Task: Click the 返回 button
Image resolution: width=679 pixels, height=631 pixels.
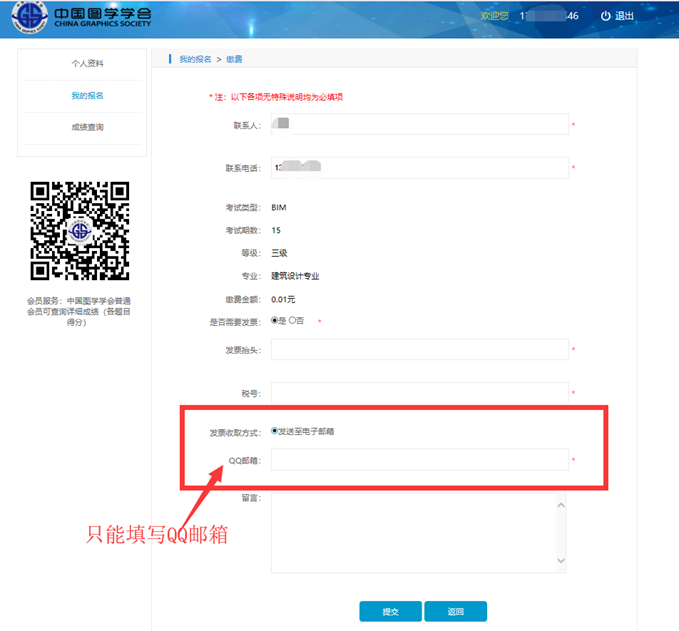Action: (455, 611)
